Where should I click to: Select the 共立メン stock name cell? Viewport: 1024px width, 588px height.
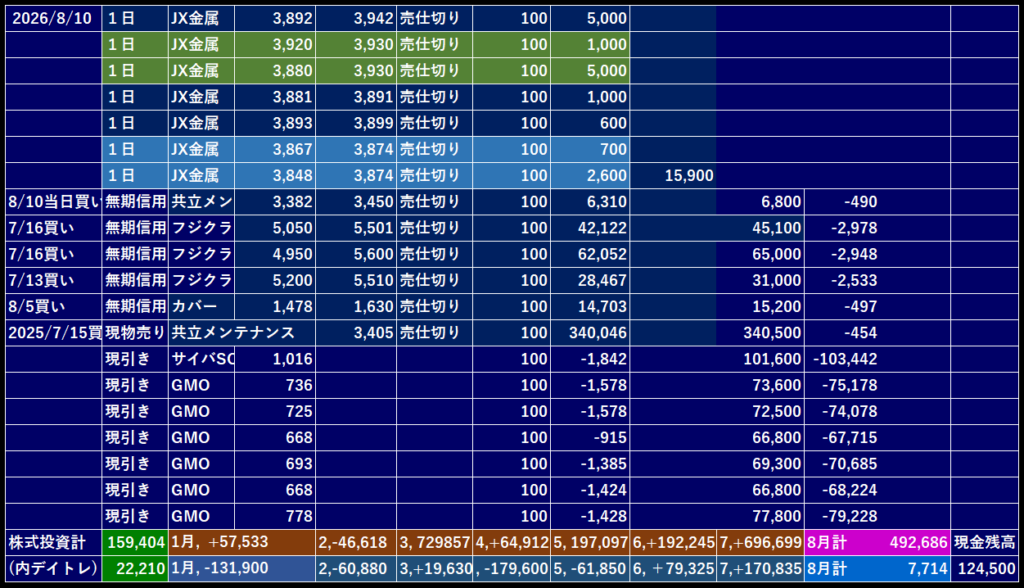point(201,202)
